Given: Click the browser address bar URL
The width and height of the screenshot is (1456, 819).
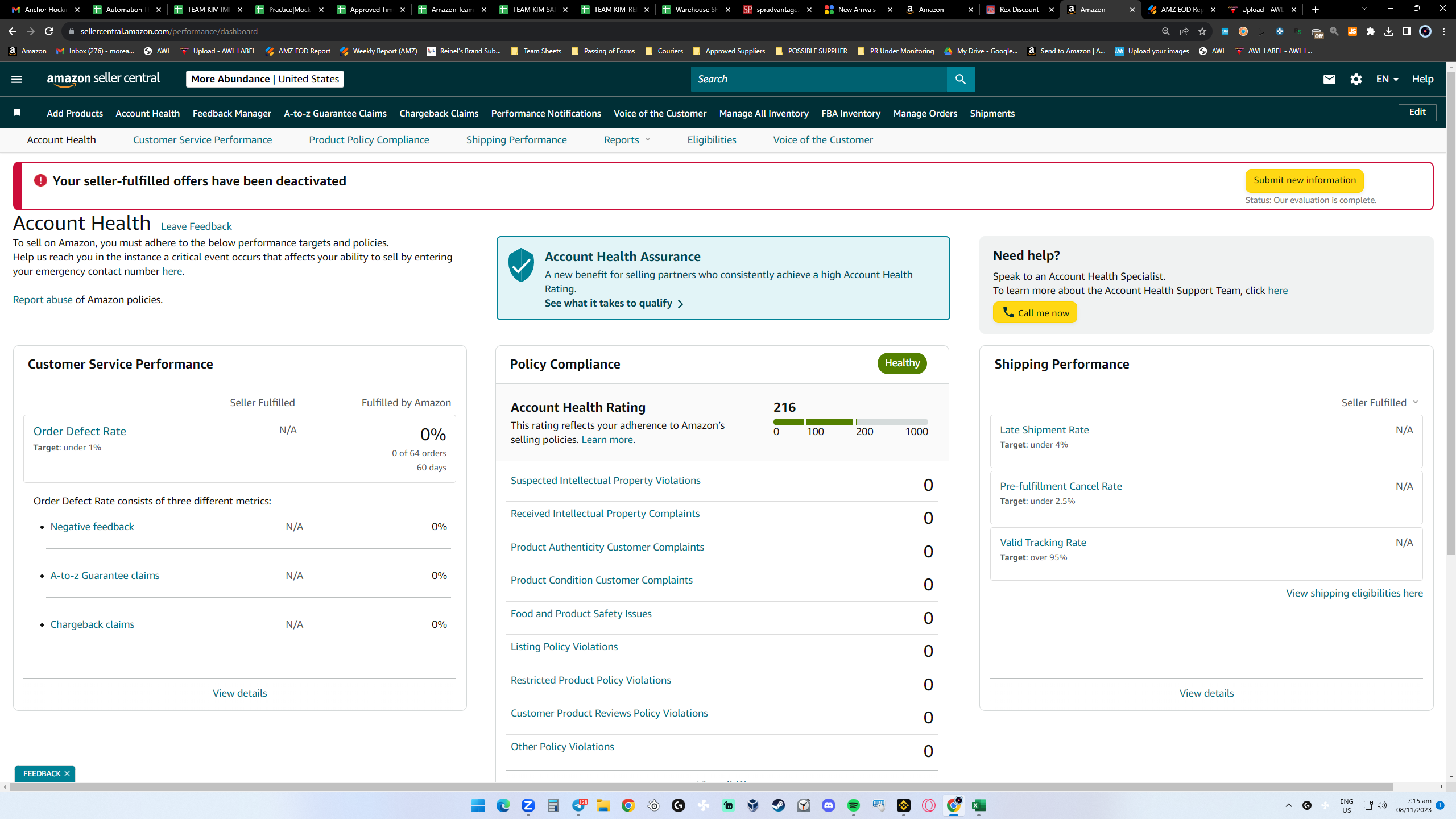Looking at the screenshot, I should [169, 31].
